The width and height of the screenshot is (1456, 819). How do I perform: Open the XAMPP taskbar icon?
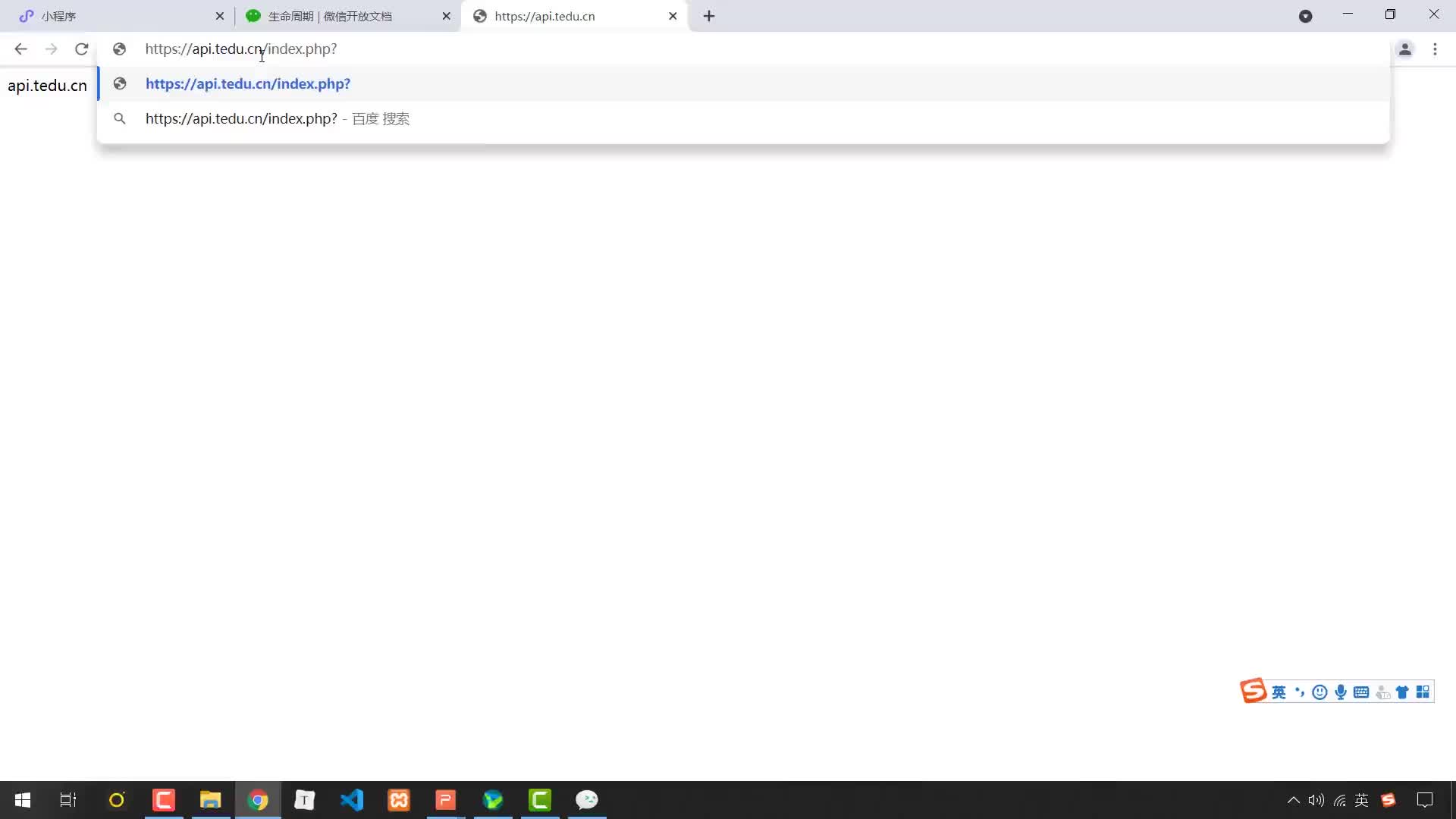click(398, 800)
